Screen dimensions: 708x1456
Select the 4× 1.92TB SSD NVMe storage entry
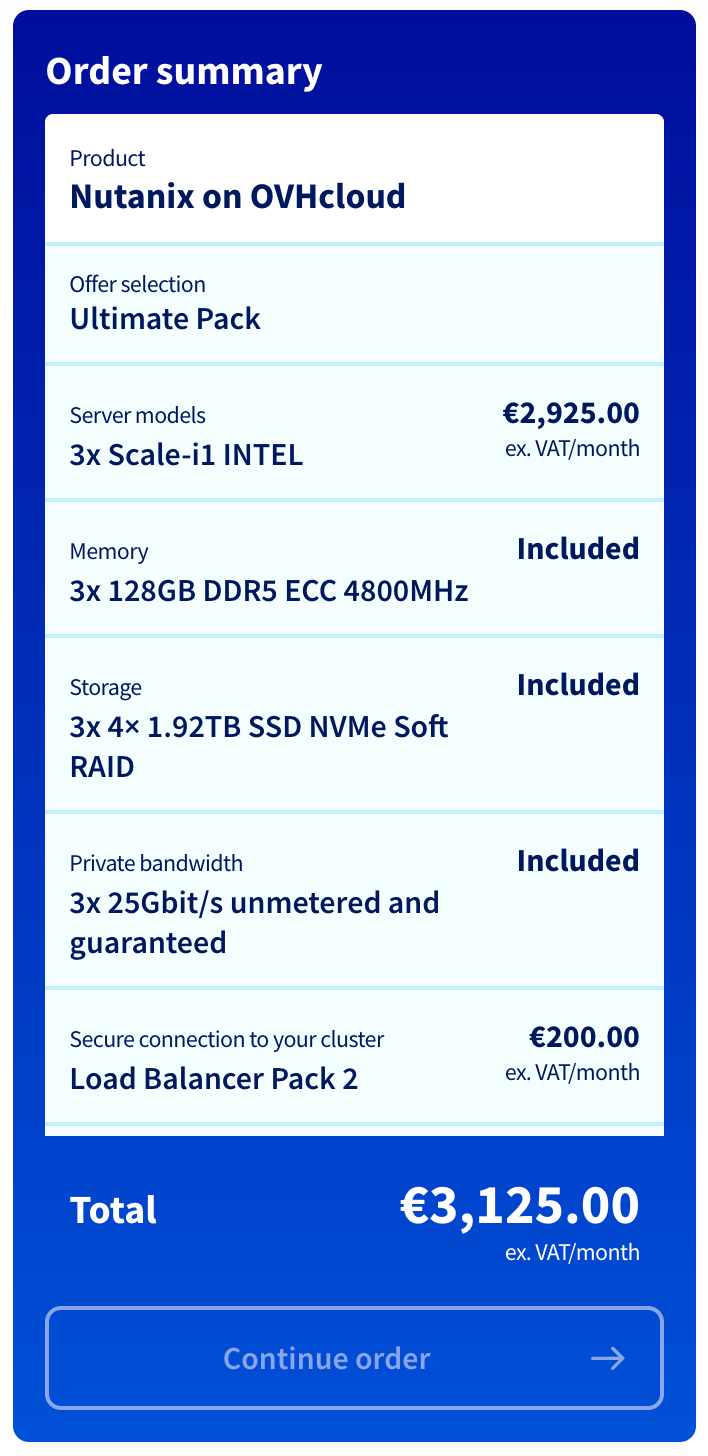coord(259,746)
